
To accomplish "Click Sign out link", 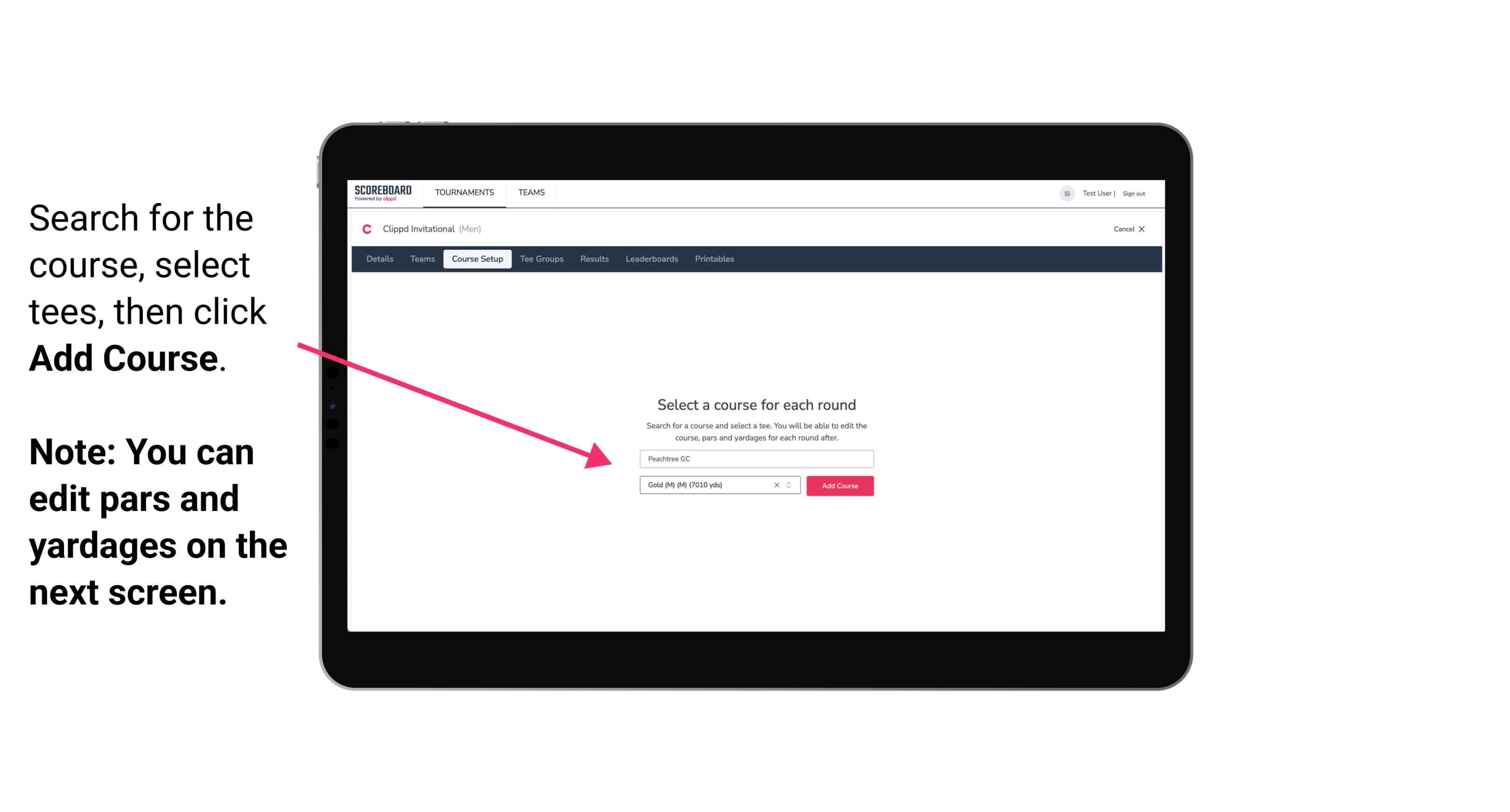I will [1133, 193].
